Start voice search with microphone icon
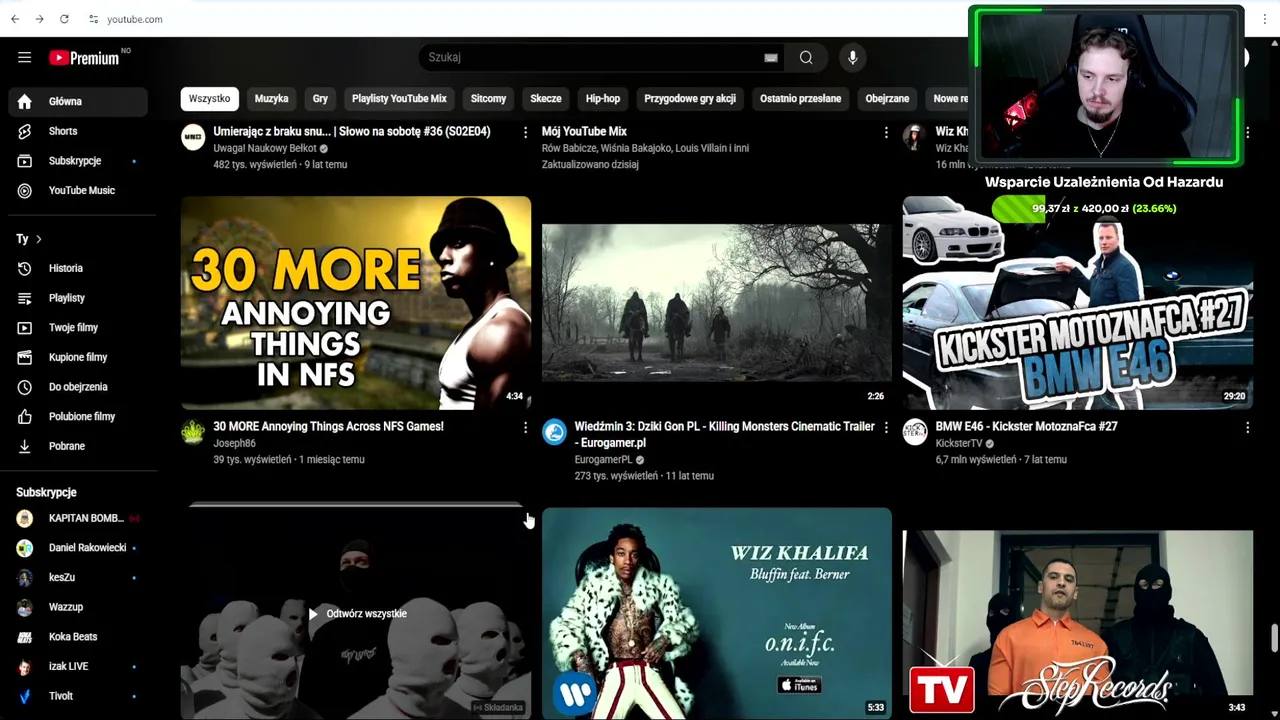1280x720 pixels. coord(852,58)
